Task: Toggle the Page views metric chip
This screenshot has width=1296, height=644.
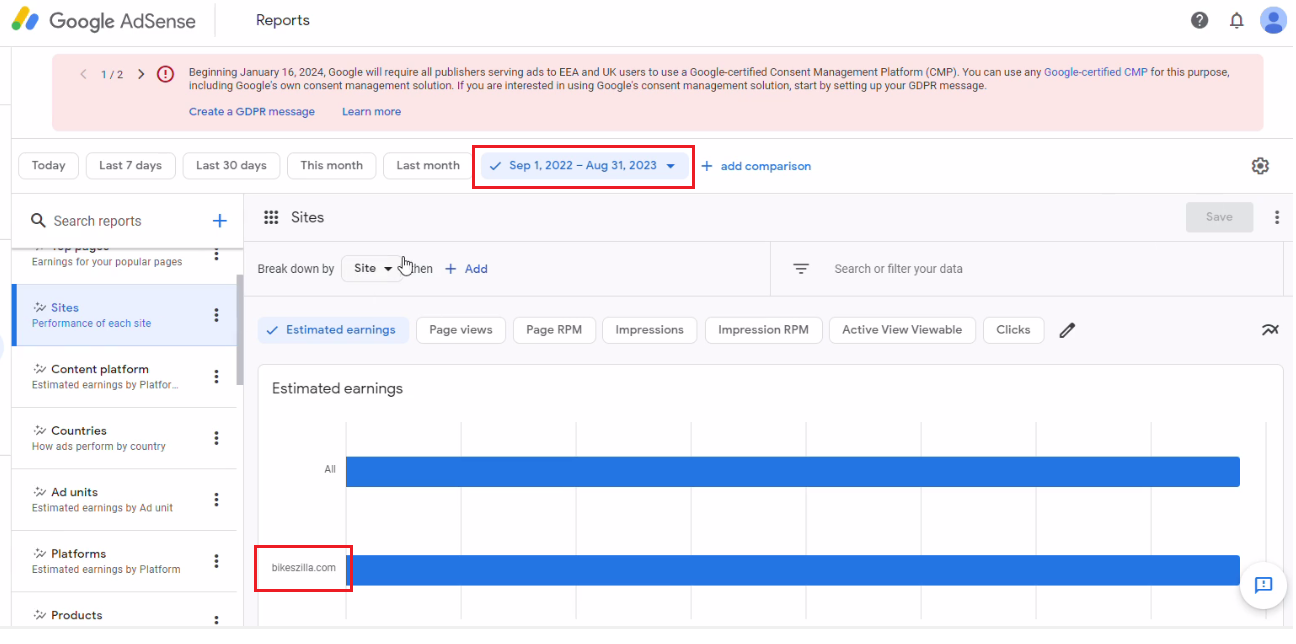Action: click(x=461, y=330)
